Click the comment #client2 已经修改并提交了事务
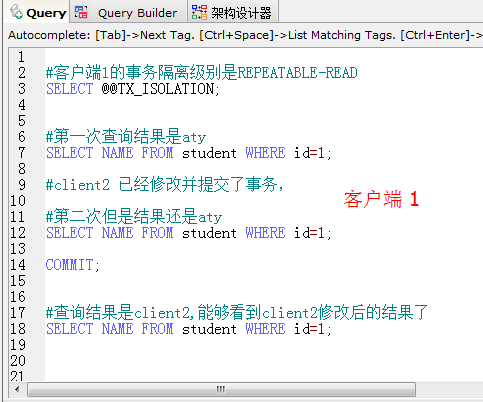 [164, 185]
